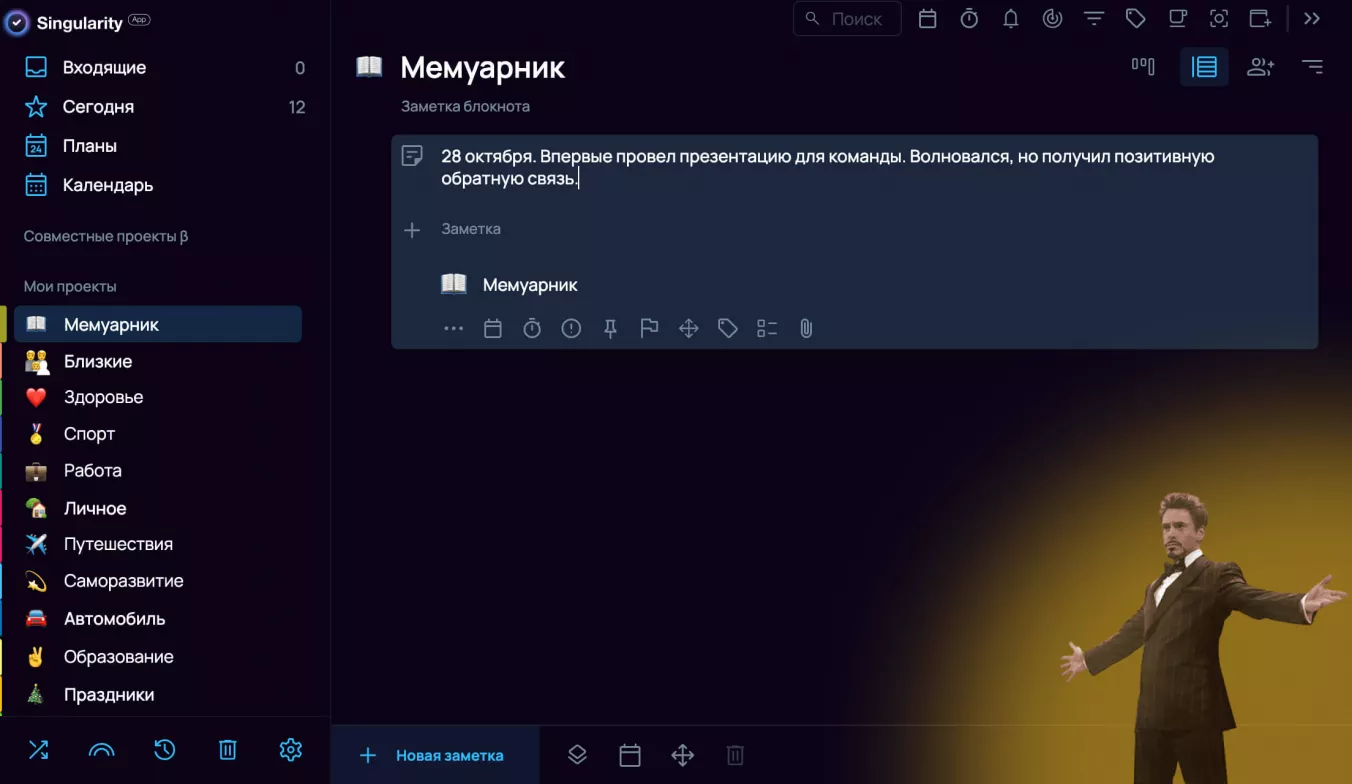Click the layers icon in bottom bar
This screenshot has width=1352, height=784.
577,755
